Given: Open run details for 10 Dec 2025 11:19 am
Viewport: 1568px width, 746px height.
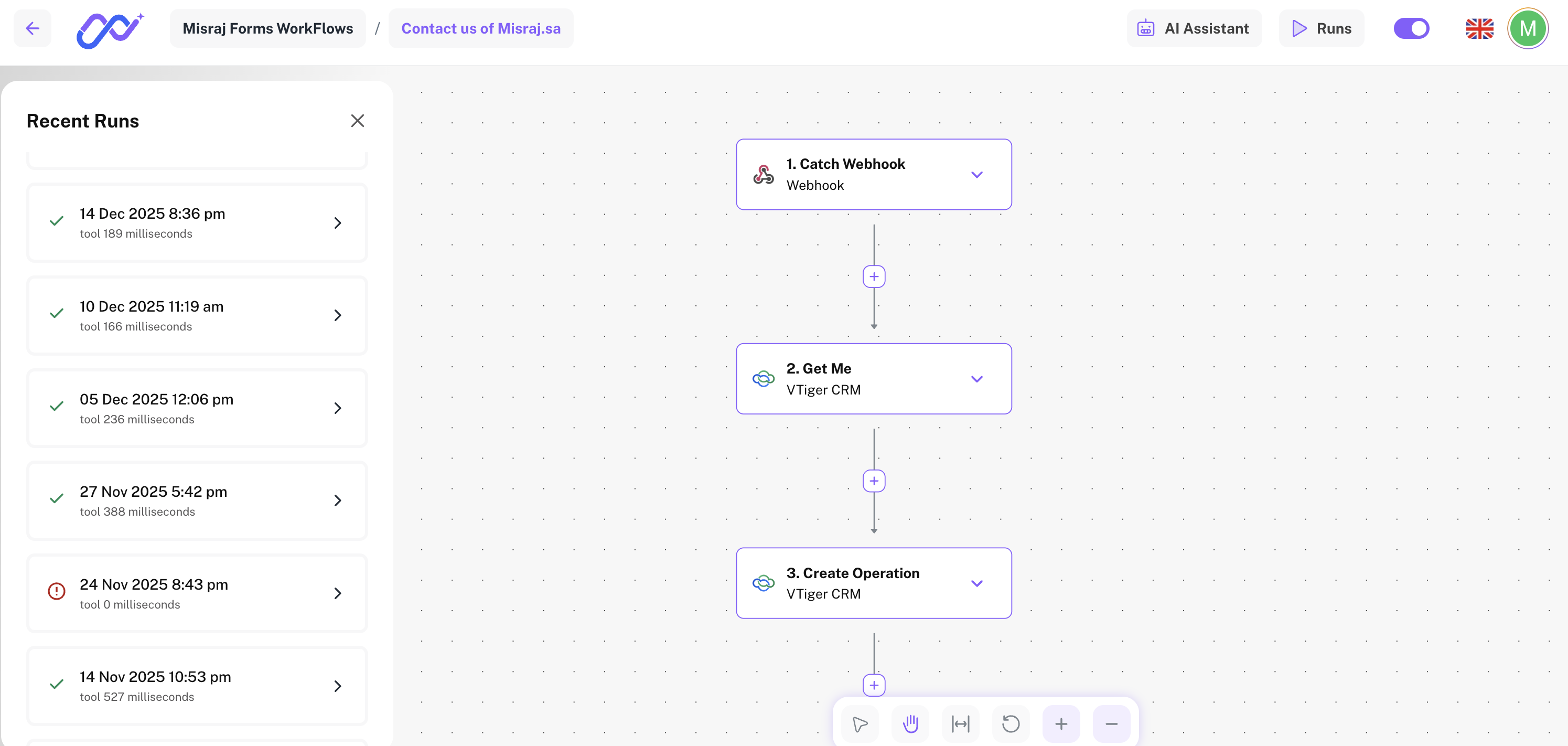Looking at the screenshot, I should coord(197,315).
